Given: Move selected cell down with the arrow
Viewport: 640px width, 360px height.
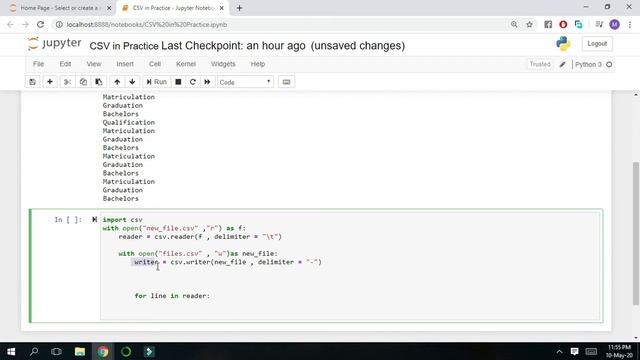Looking at the screenshot, I should point(132,82).
